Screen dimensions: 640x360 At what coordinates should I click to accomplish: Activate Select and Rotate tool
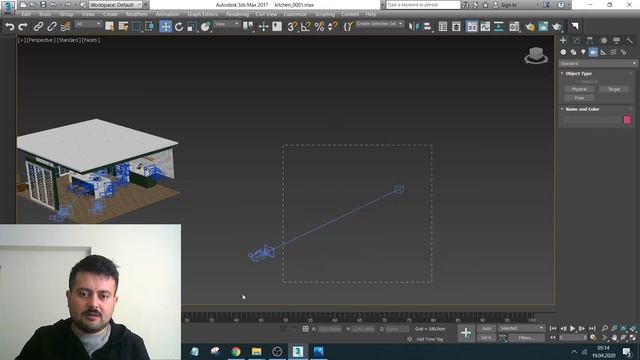[x=179, y=27]
